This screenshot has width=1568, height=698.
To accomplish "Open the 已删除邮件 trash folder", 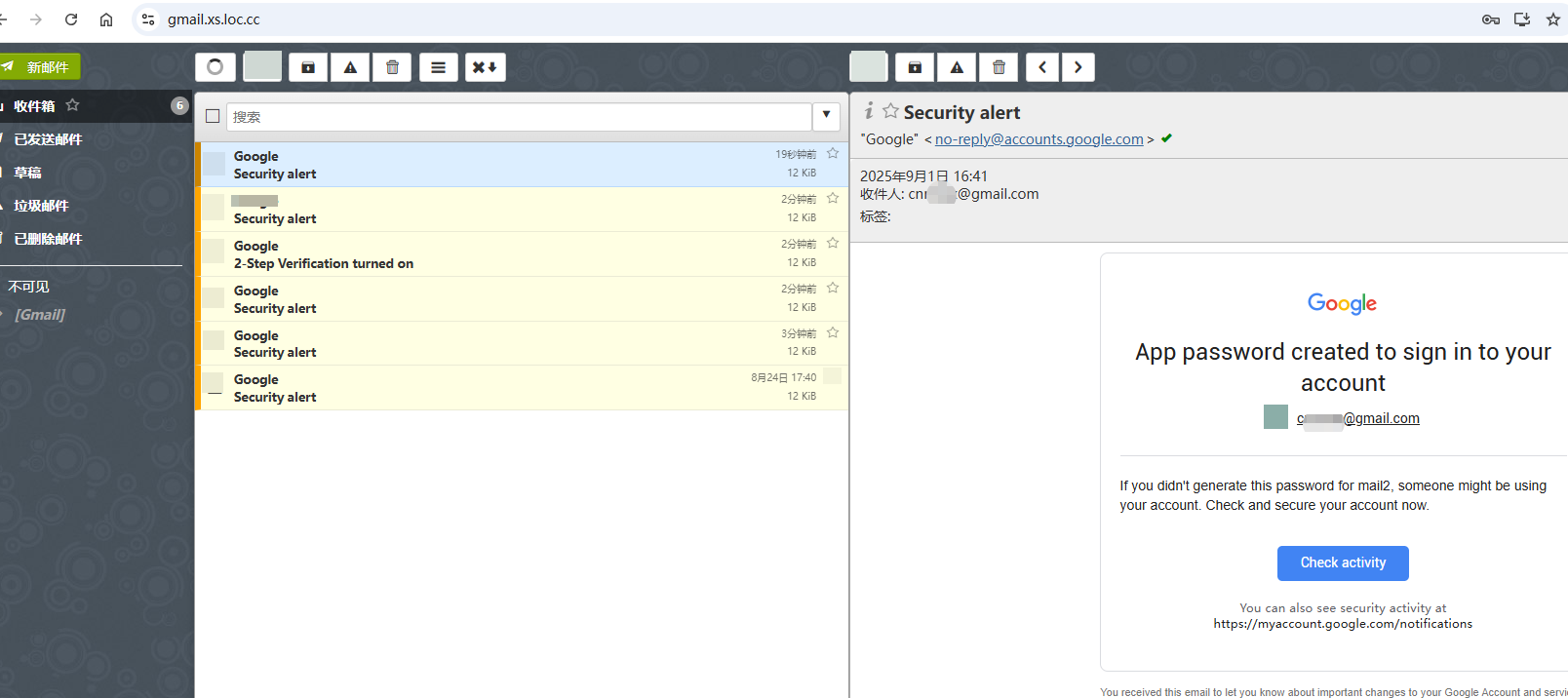I will click(96, 239).
